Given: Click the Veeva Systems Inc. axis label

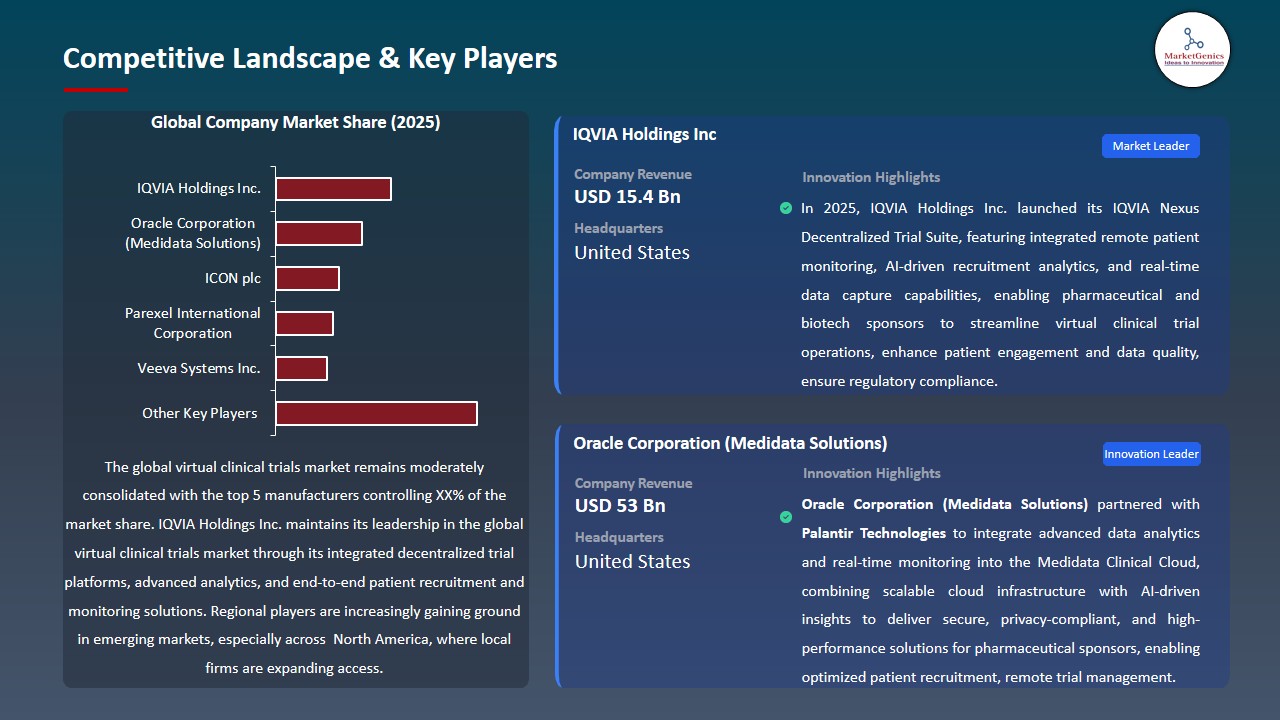Looking at the screenshot, I should (198, 368).
